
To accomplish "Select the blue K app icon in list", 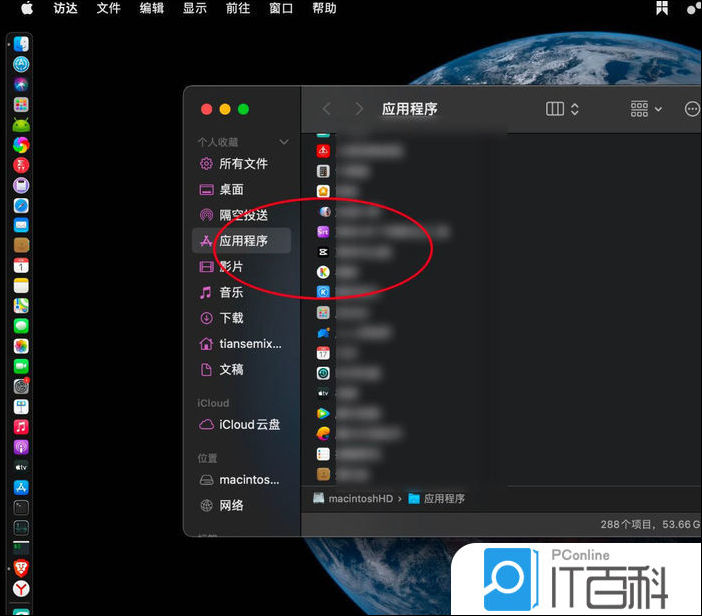I will tap(323, 292).
